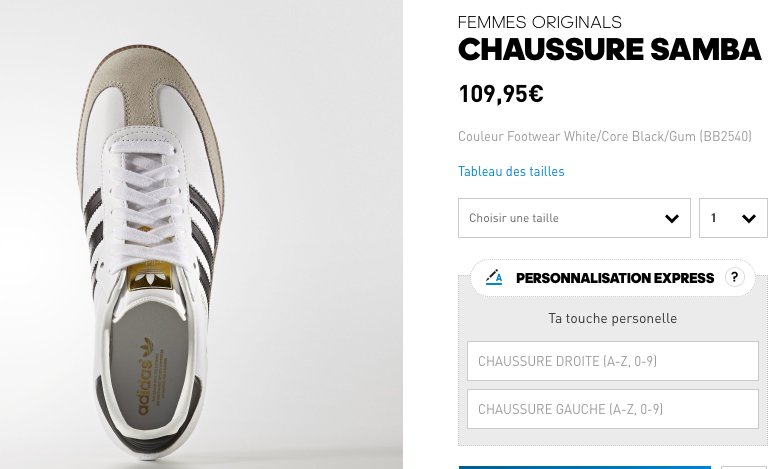Open the quantity dropdown showing 1
The image size is (783, 469).
(x=733, y=218)
